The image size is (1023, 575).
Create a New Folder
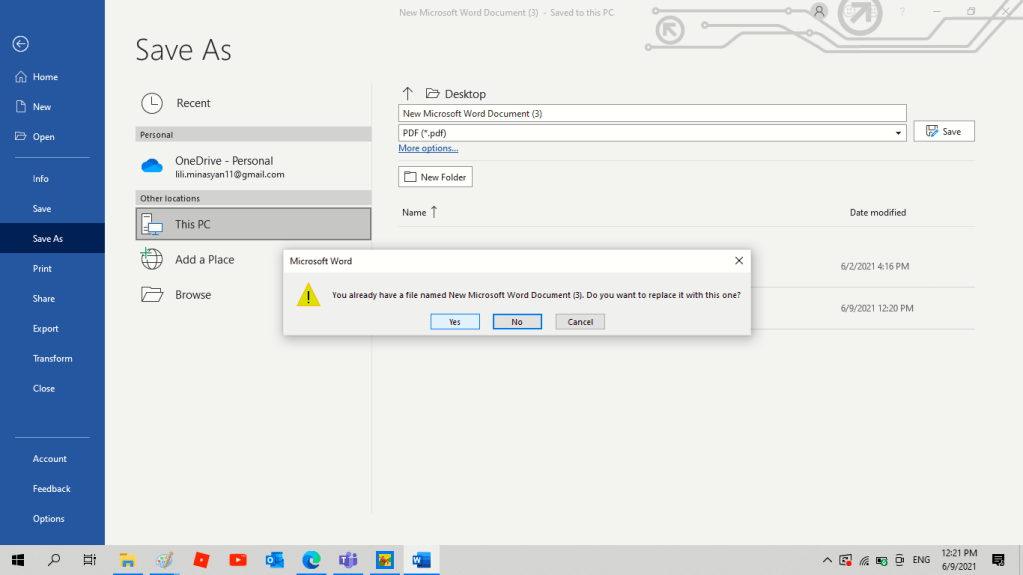(x=435, y=177)
